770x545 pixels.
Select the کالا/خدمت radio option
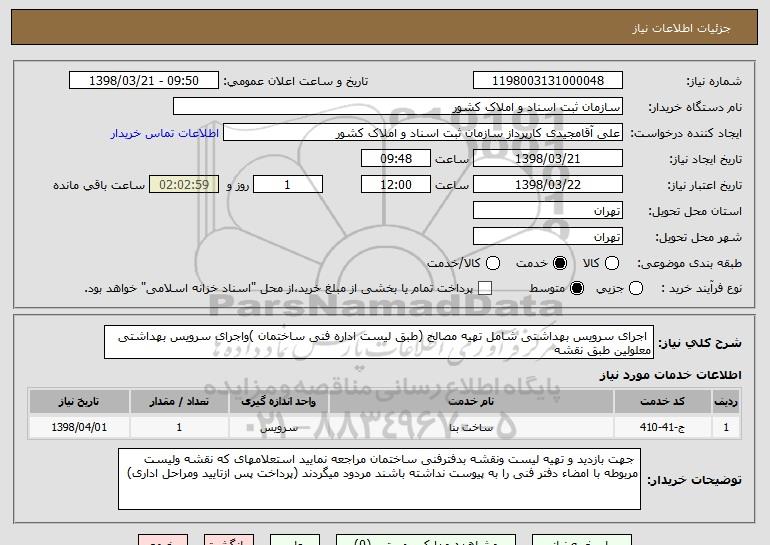(493, 263)
